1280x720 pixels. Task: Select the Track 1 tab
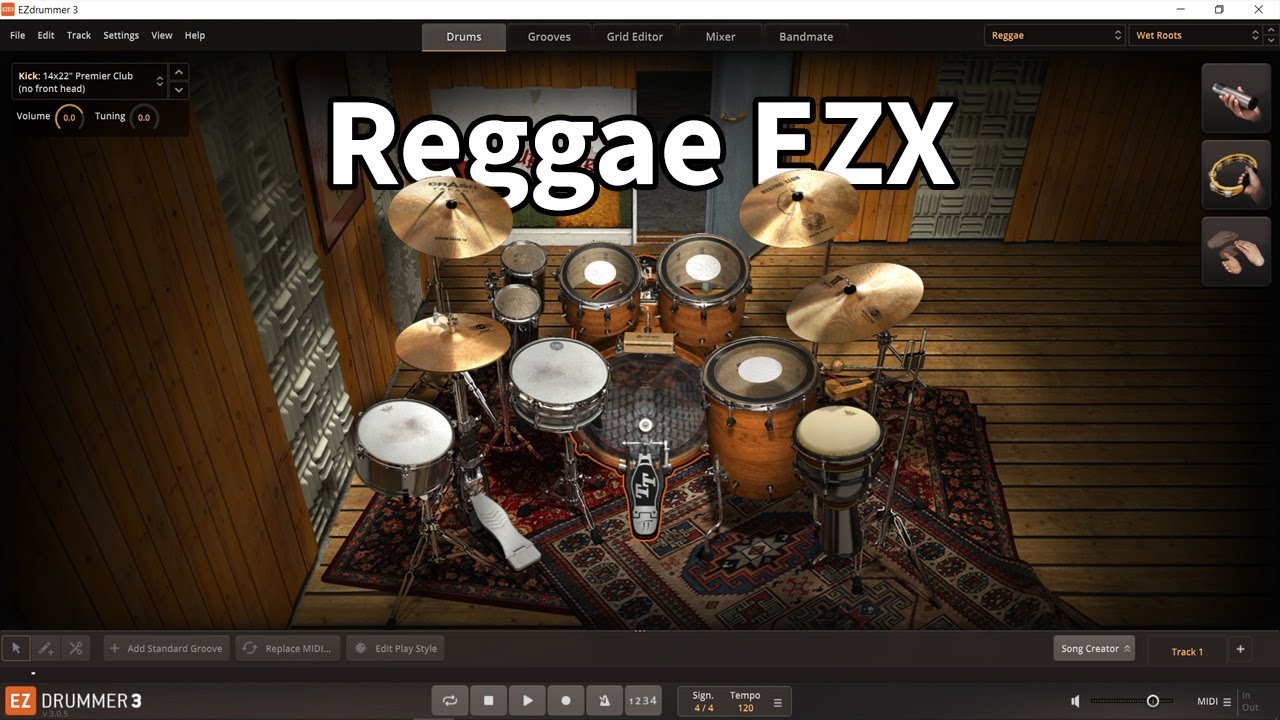1187,651
